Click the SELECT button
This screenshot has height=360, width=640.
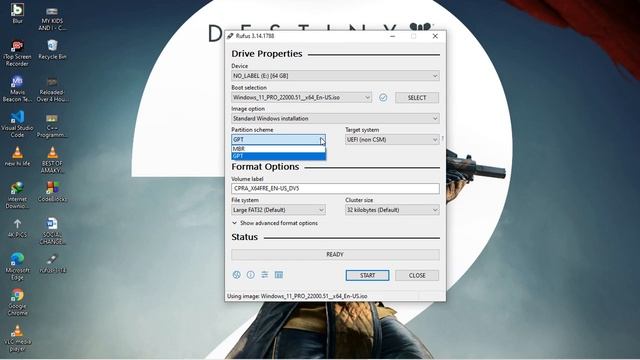[x=417, y=98]
